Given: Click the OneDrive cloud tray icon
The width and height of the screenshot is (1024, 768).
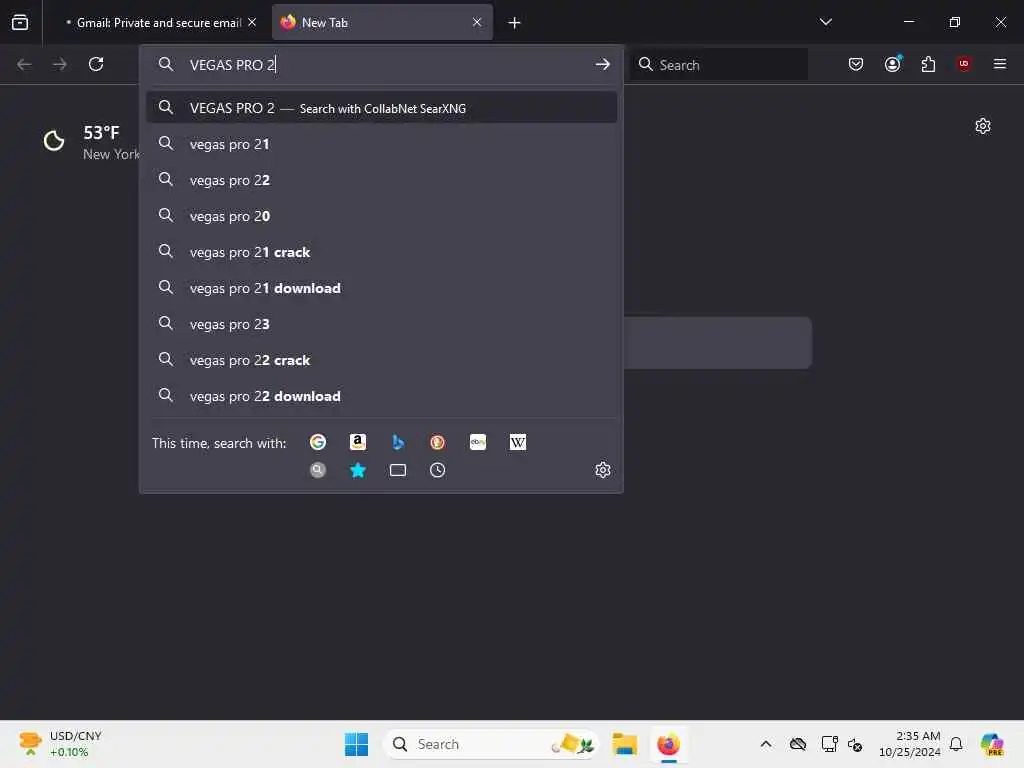Looking at the screenshot, I should pyautogui.click(x=797, y=744).
